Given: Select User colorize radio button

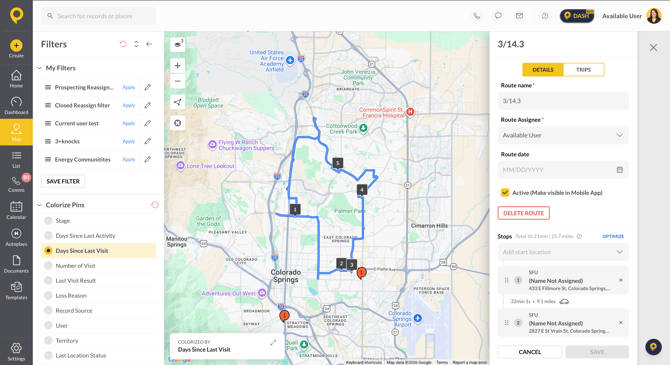Looking at the screenshot, I should [48, 325].
